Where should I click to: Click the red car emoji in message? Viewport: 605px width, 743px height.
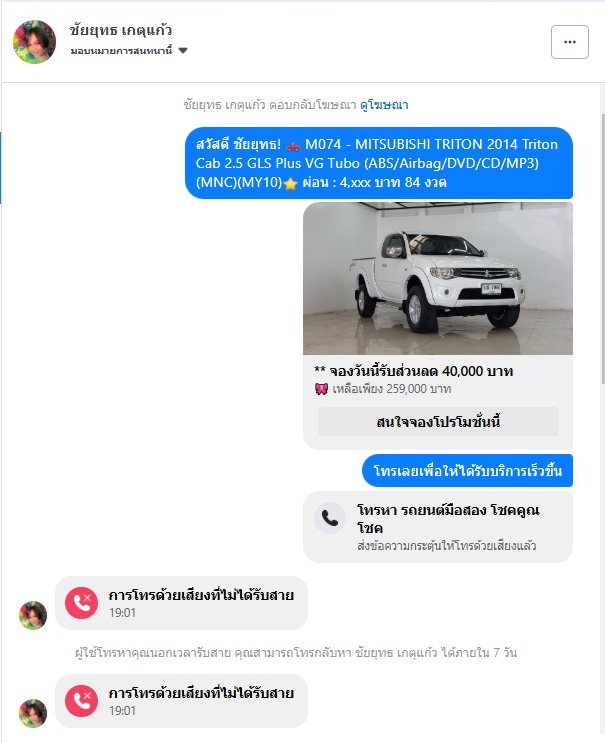[x=293, y=145]
